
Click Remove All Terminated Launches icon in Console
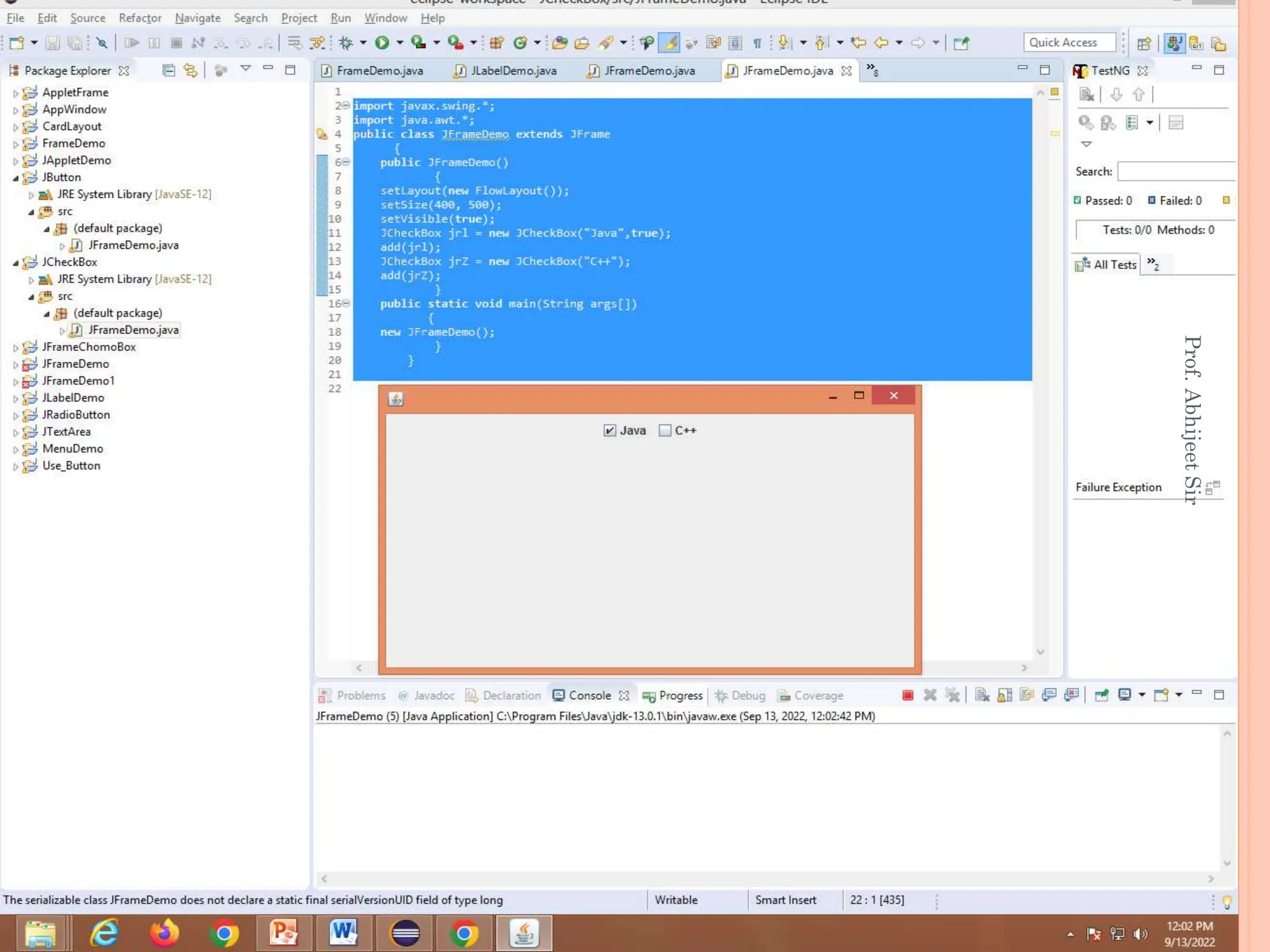[952, 695]
